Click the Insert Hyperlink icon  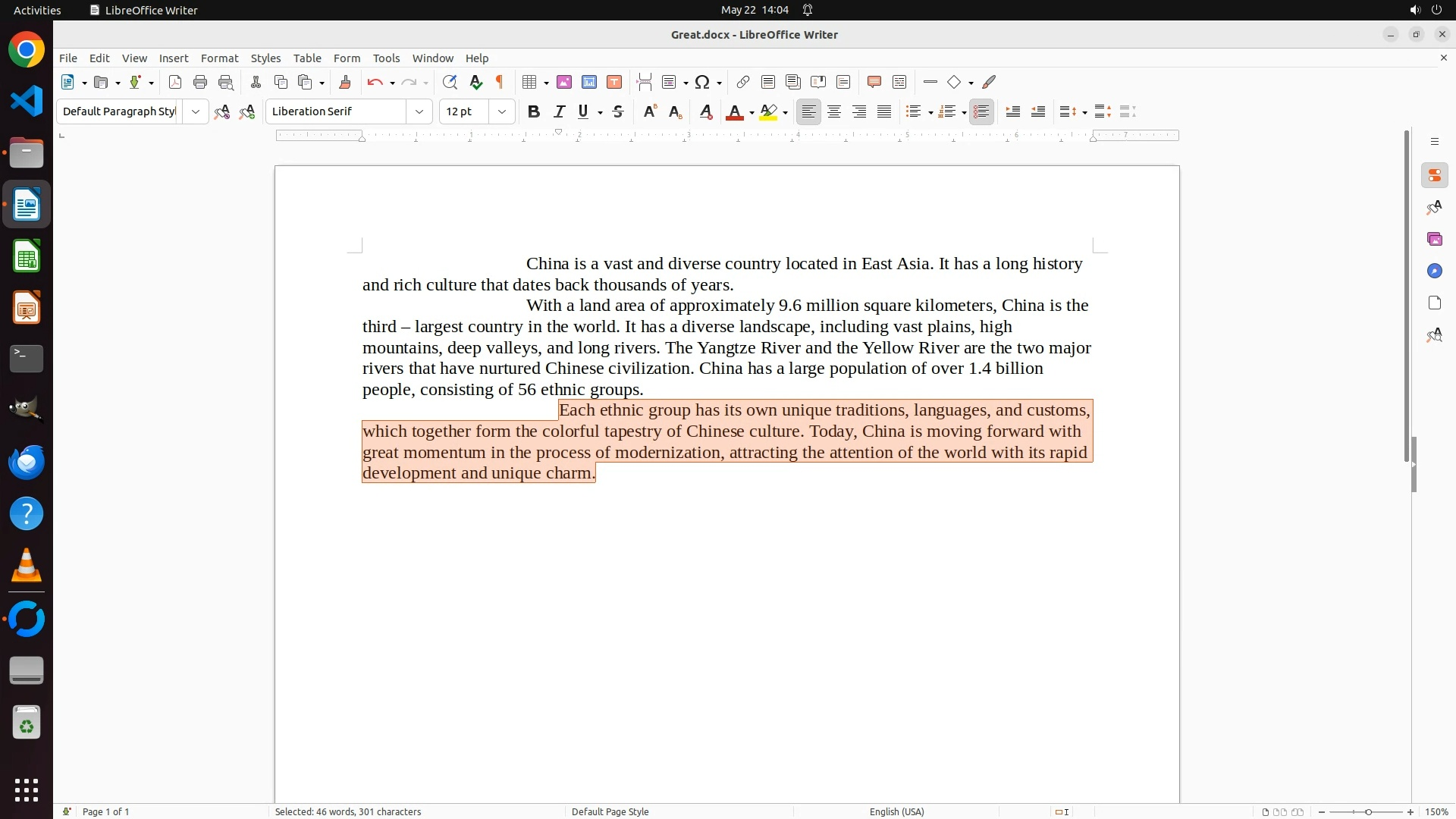coord(743,82)
